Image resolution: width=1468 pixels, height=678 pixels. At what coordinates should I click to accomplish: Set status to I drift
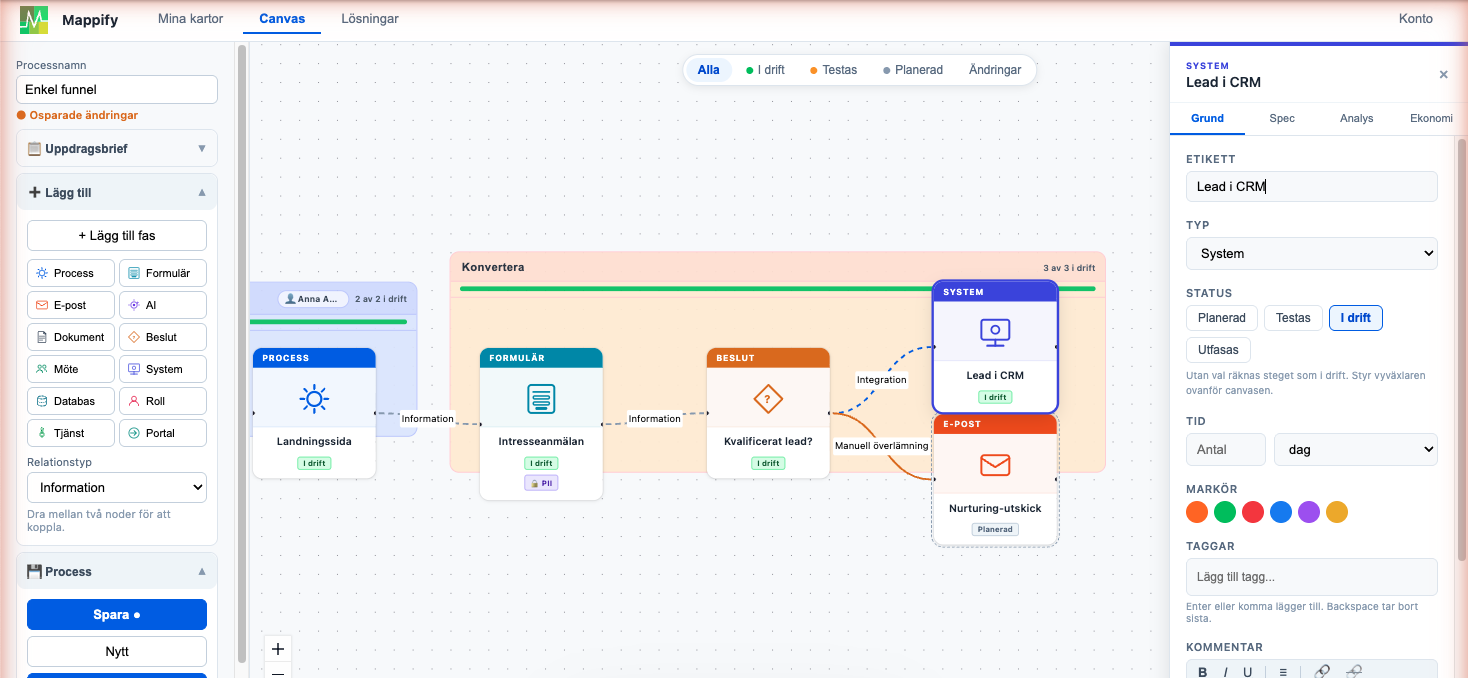coord(1356,318)
